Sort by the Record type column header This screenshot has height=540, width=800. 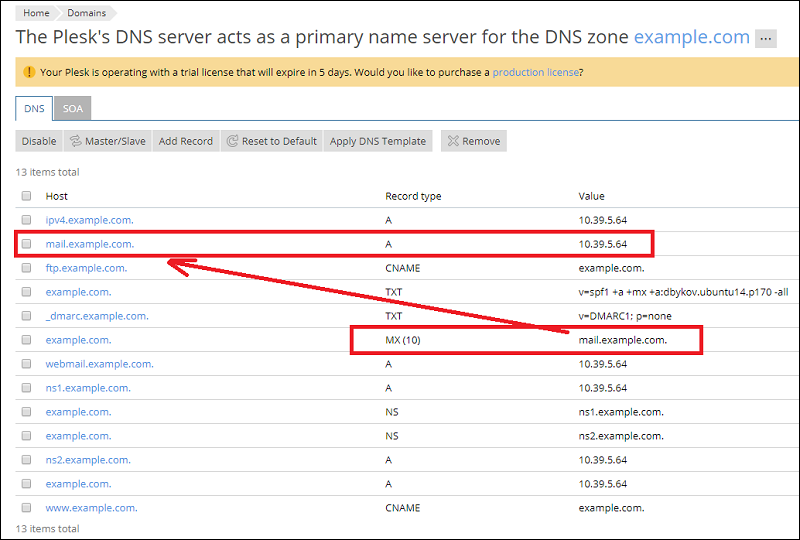[413, 196]
